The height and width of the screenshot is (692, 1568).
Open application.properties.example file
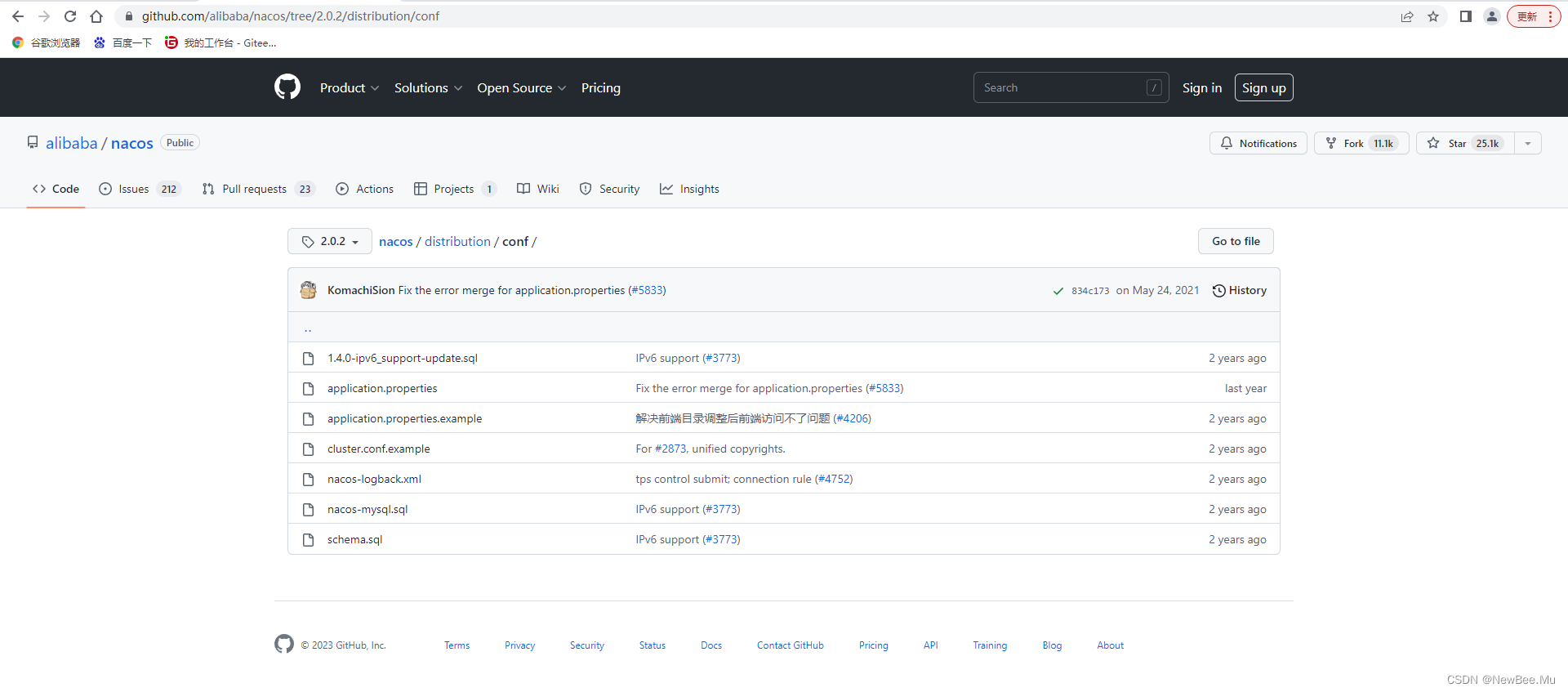(x=405, y=418)
